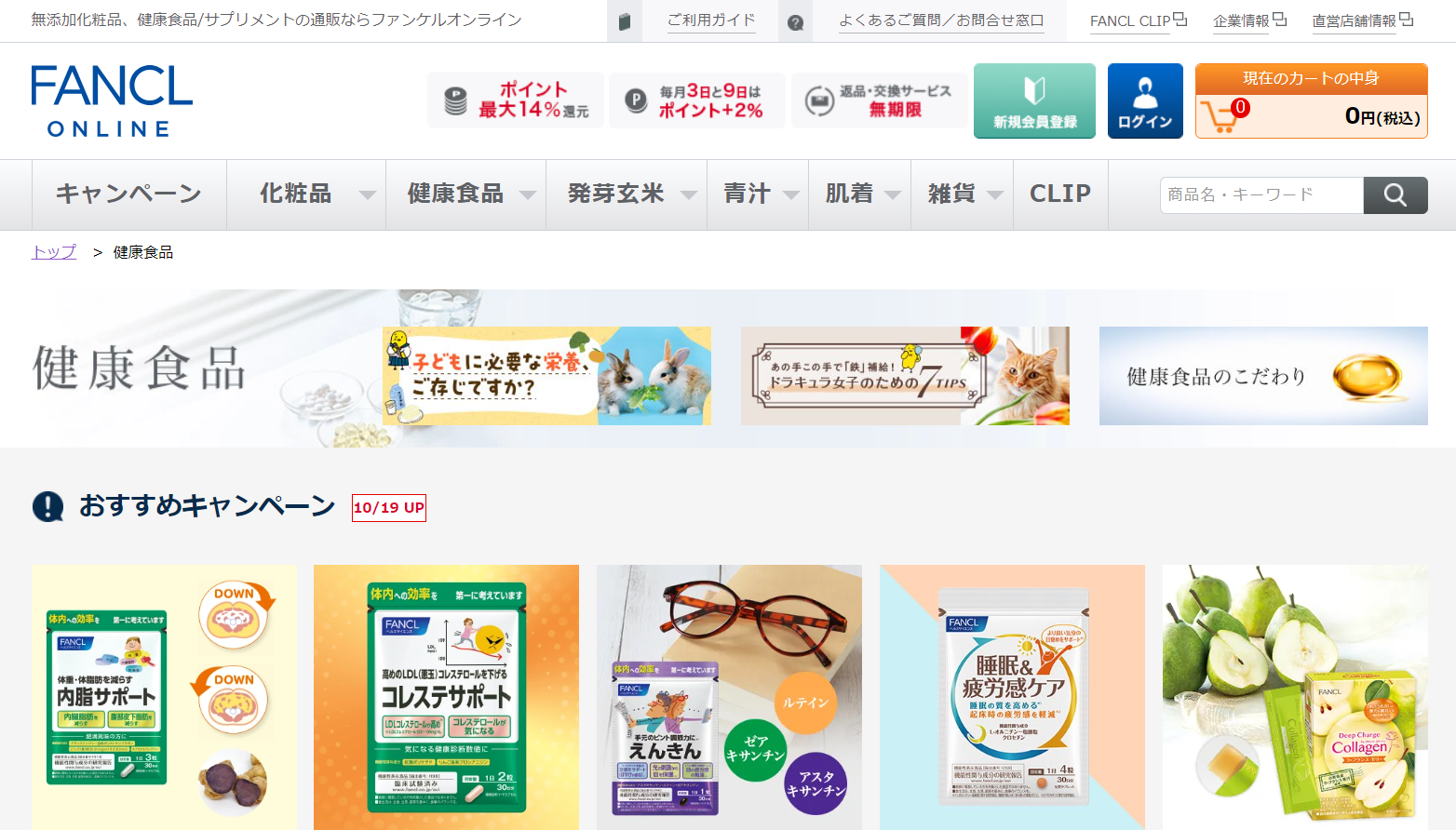Click the FANCL ONLINE logo
1456x830 pixels.
[x=112, y=100]
